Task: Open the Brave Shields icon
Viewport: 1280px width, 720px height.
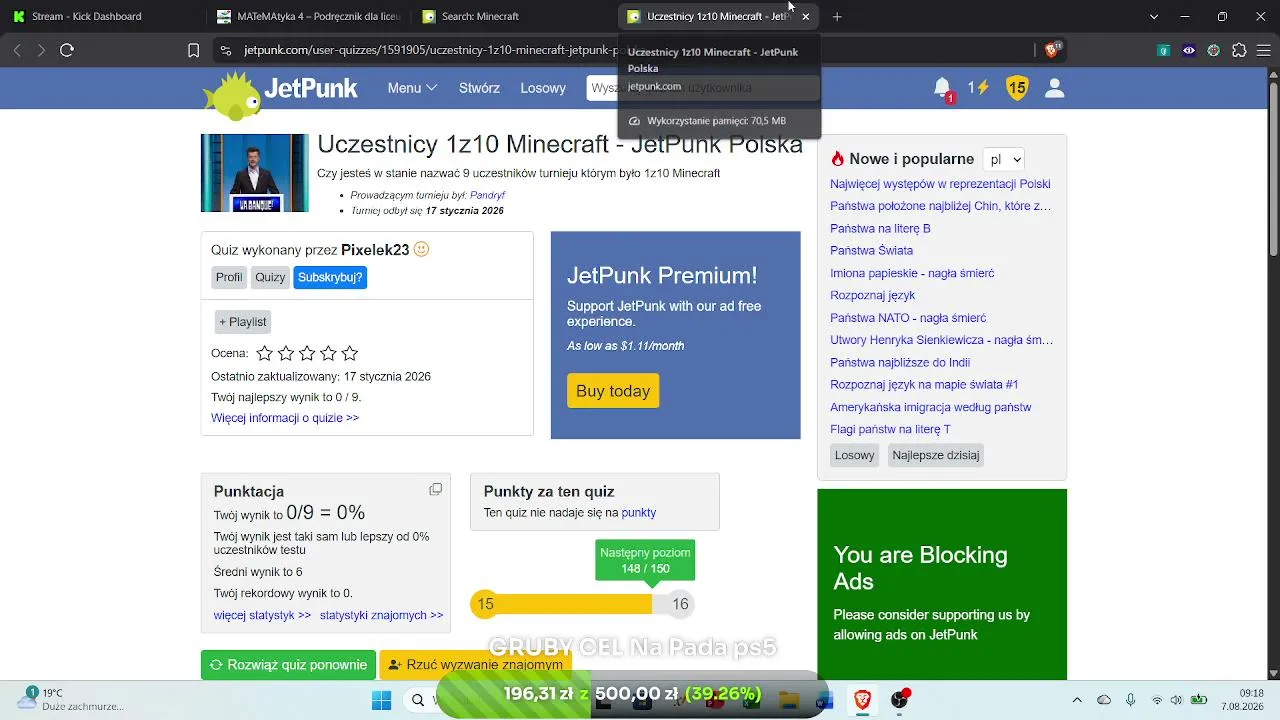Action: click(1053, 49)
